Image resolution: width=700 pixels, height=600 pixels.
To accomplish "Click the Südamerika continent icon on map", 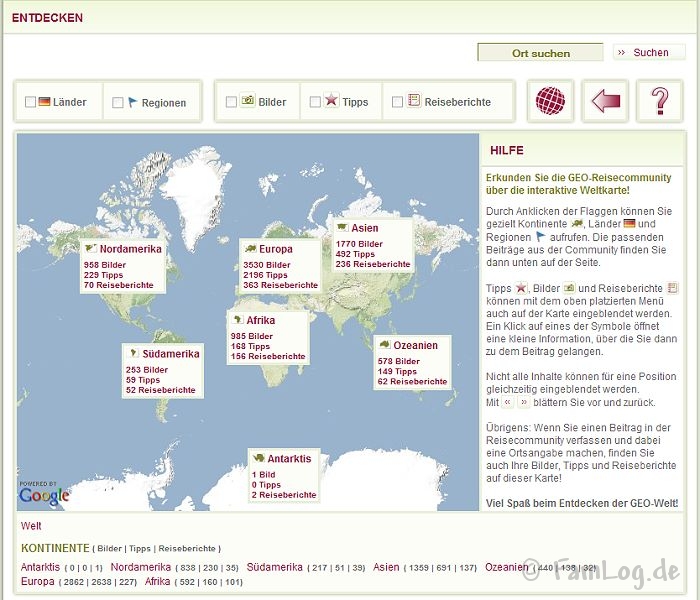I will pyautogui.click(x=133, y=353).
